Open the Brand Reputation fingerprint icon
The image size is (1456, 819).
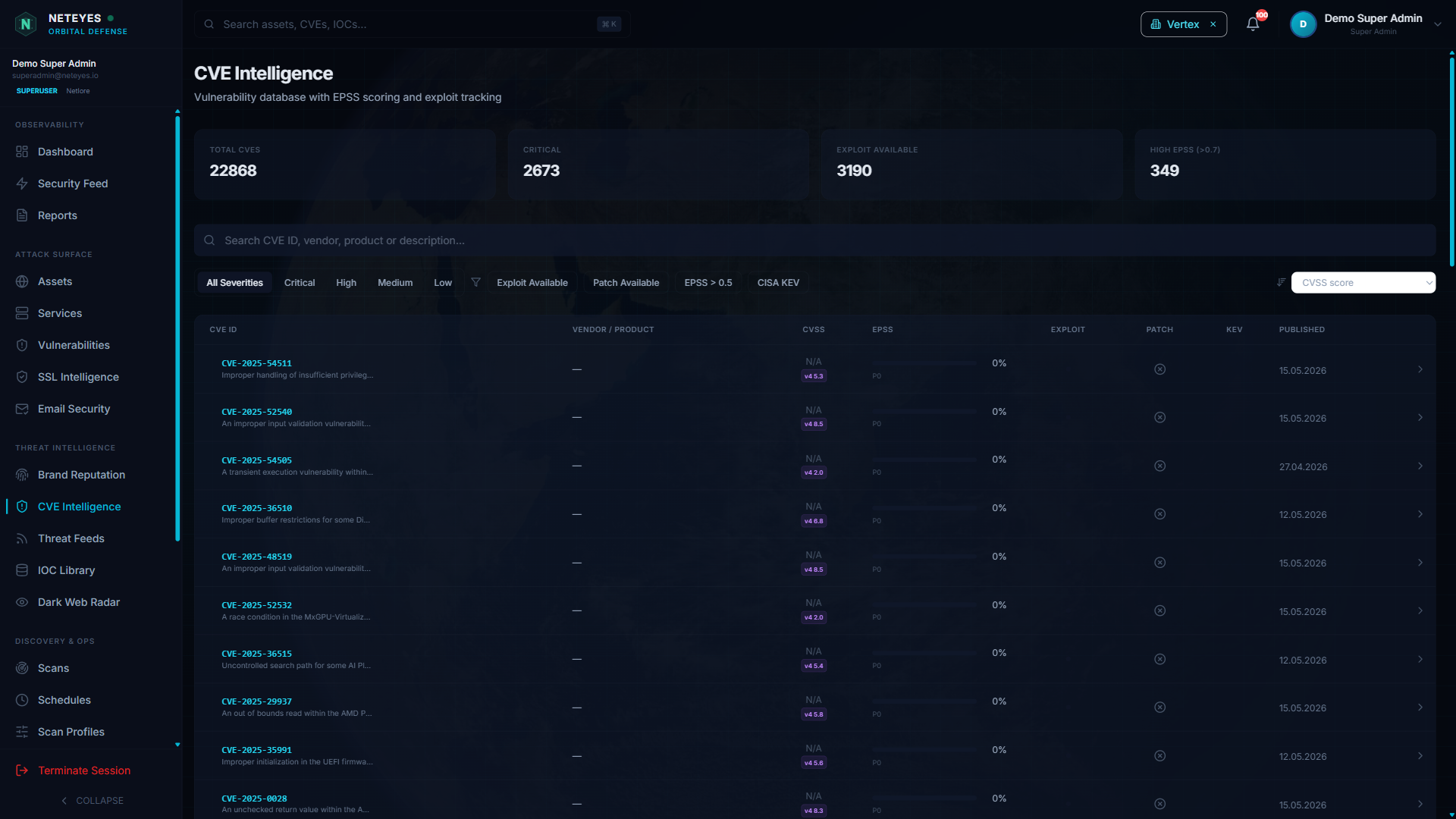[22, 475]
